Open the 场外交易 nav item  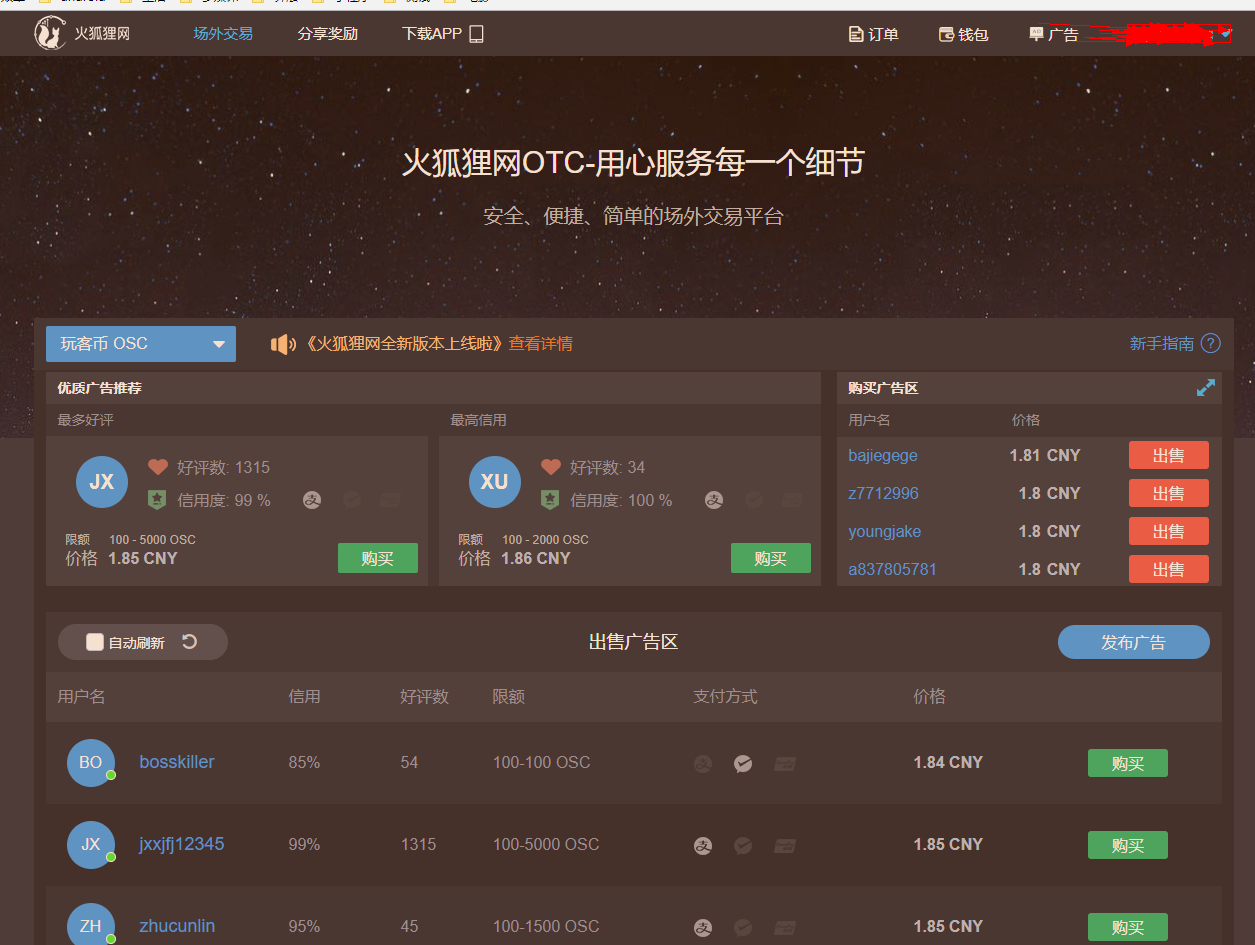click(223, 34)
